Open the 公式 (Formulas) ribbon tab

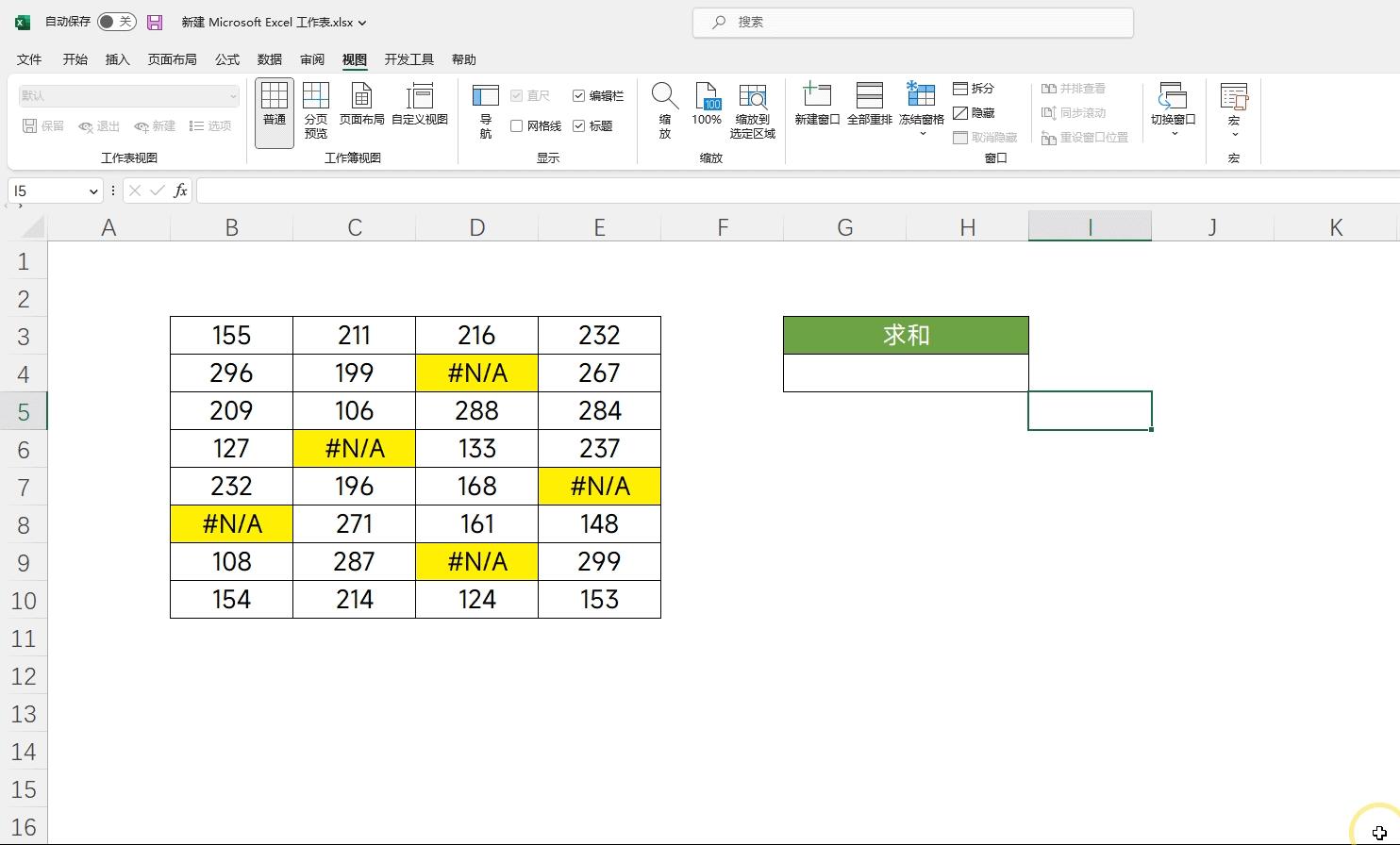(x=227, y=59)
